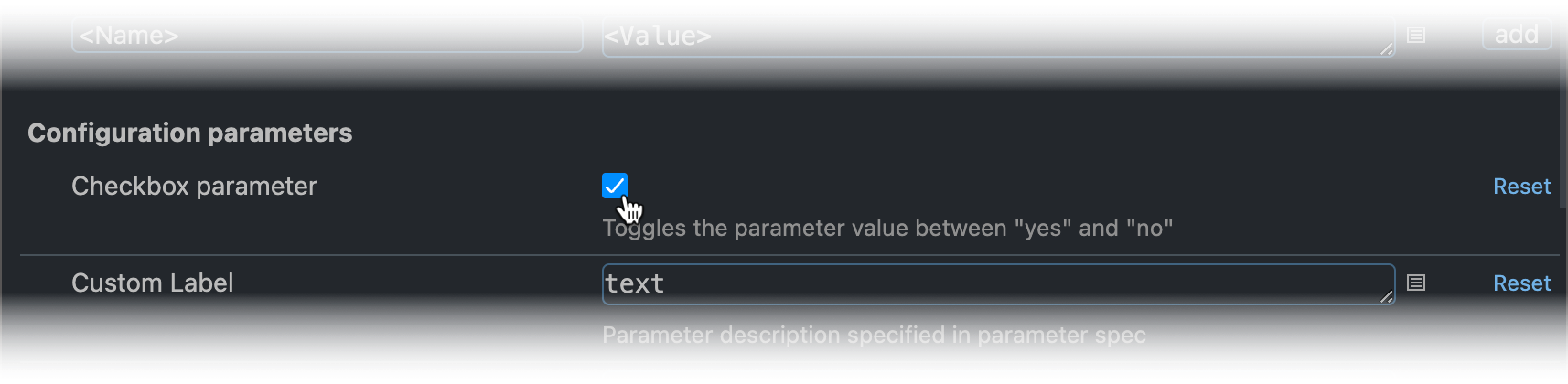This screenshot has width=1568, height=384.
Task: Click the Configuration parameters heading
Action: pyautogui.click(x=190, y=133)
